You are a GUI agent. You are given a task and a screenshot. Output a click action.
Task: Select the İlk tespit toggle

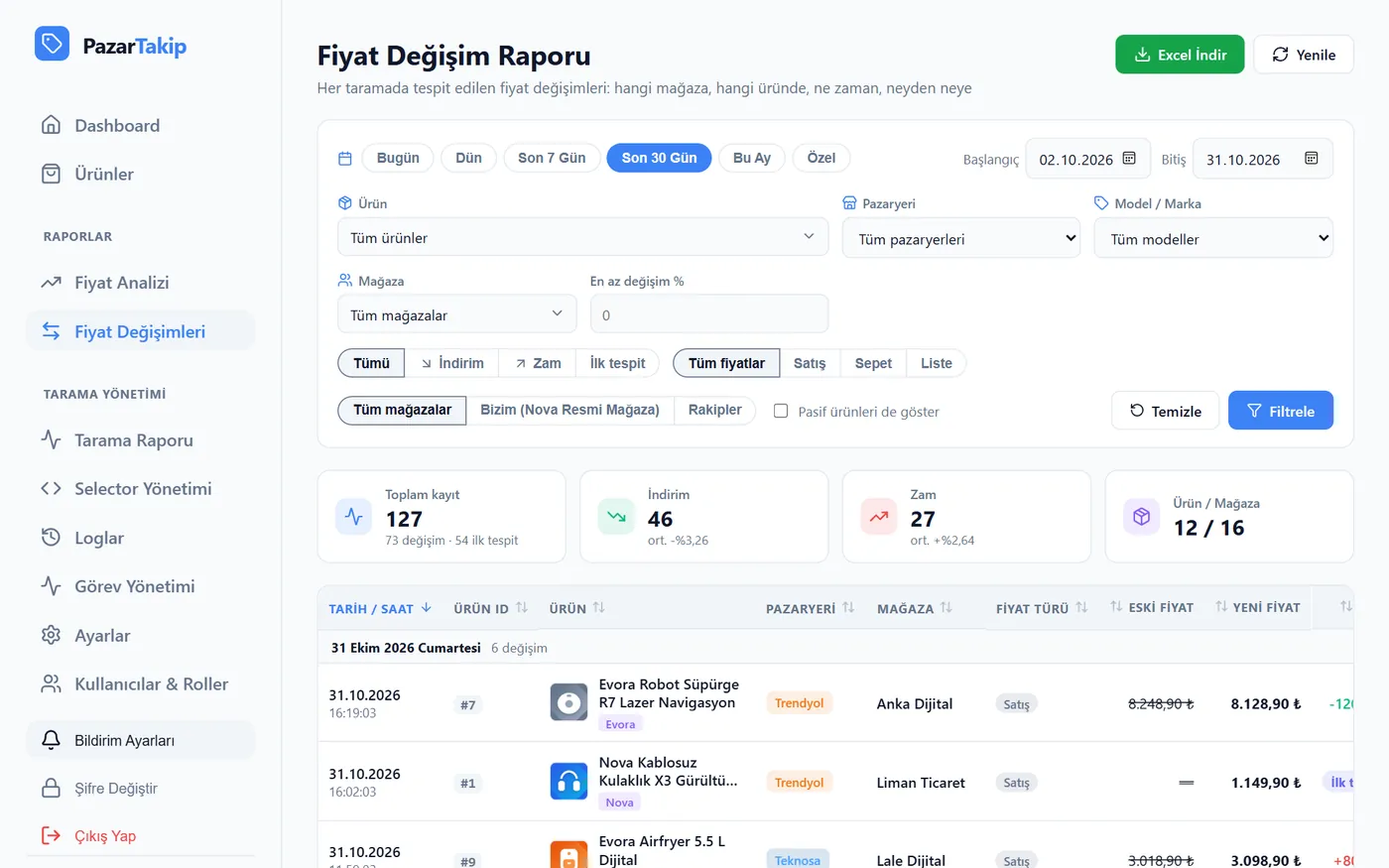[x=617, y=363]
